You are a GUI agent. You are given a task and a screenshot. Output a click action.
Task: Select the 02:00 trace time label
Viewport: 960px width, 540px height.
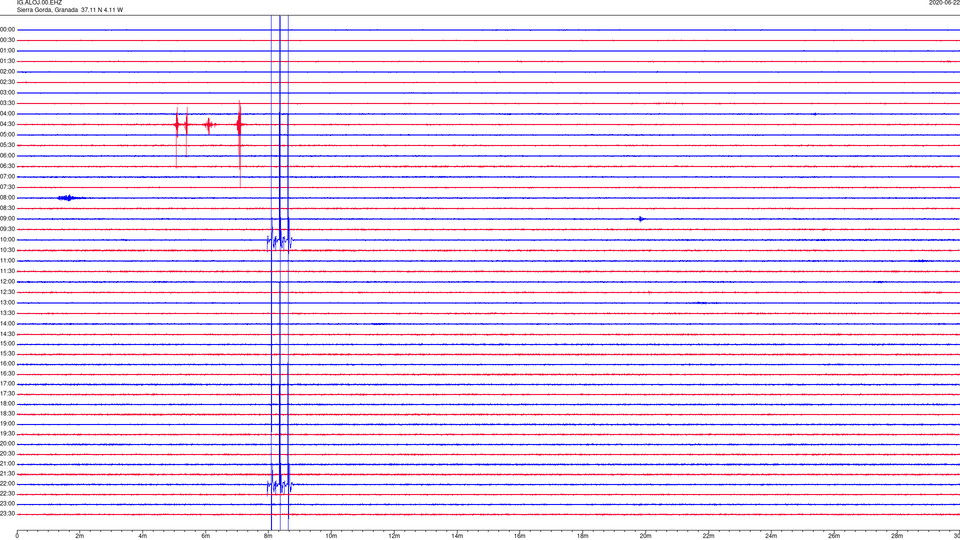[x=8, y=72]
